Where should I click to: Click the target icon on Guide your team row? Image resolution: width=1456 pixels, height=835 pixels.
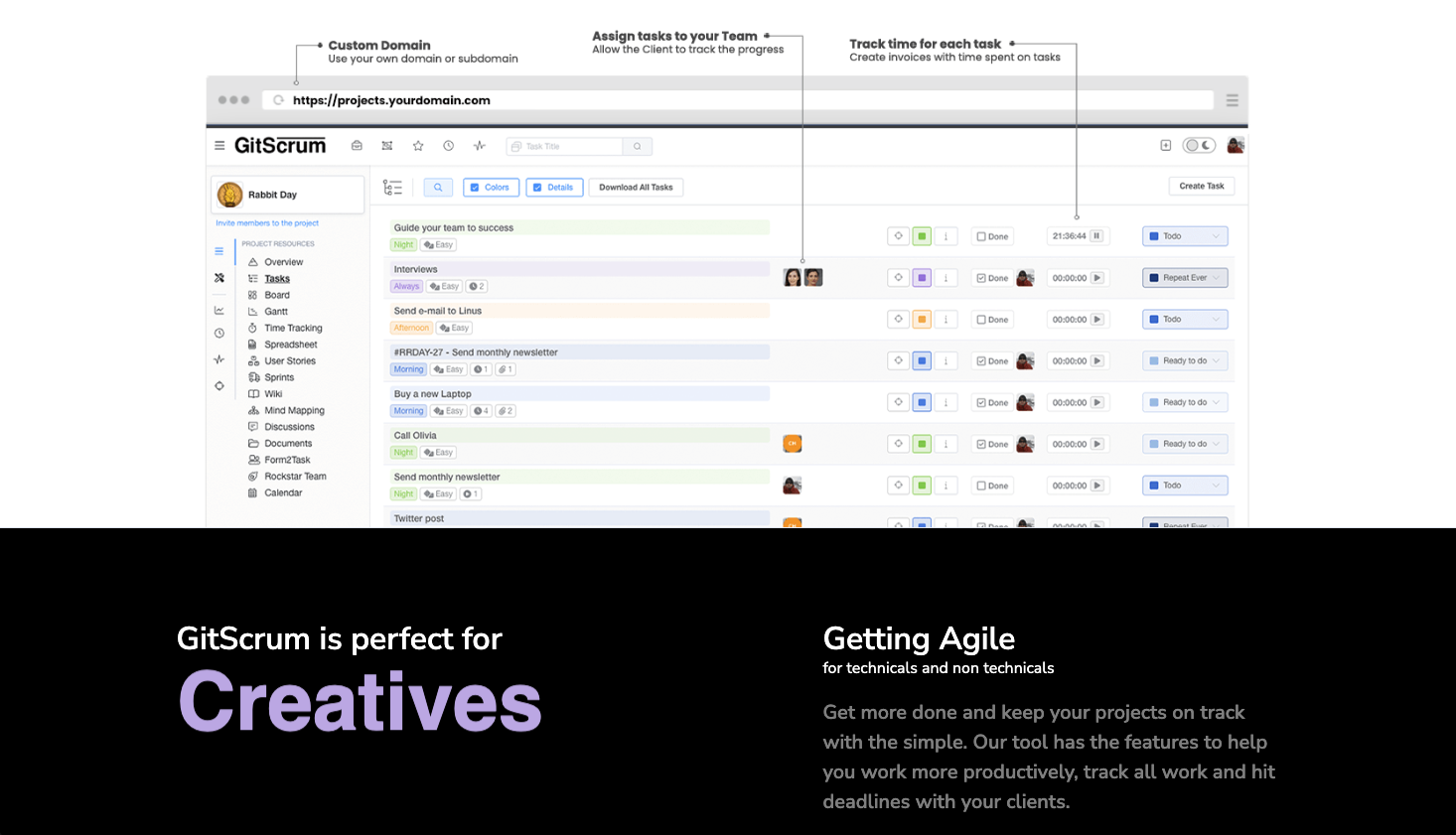click(x=898, y=236)
